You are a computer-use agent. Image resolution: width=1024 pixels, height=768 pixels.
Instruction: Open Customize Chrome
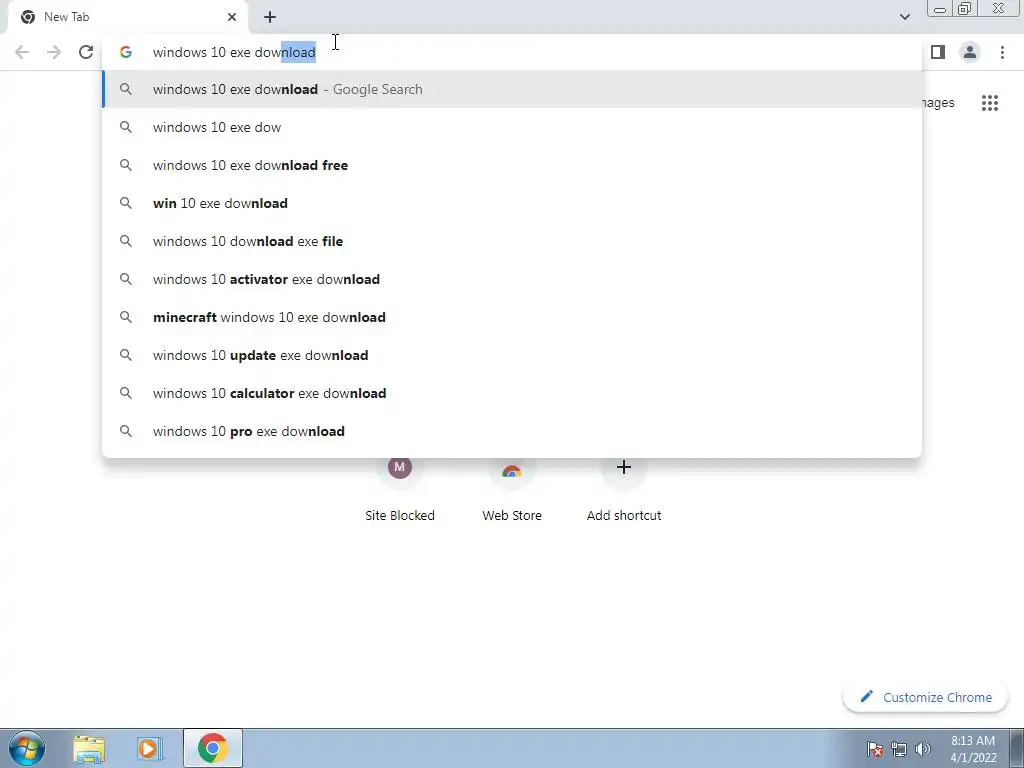coord(925,697)
